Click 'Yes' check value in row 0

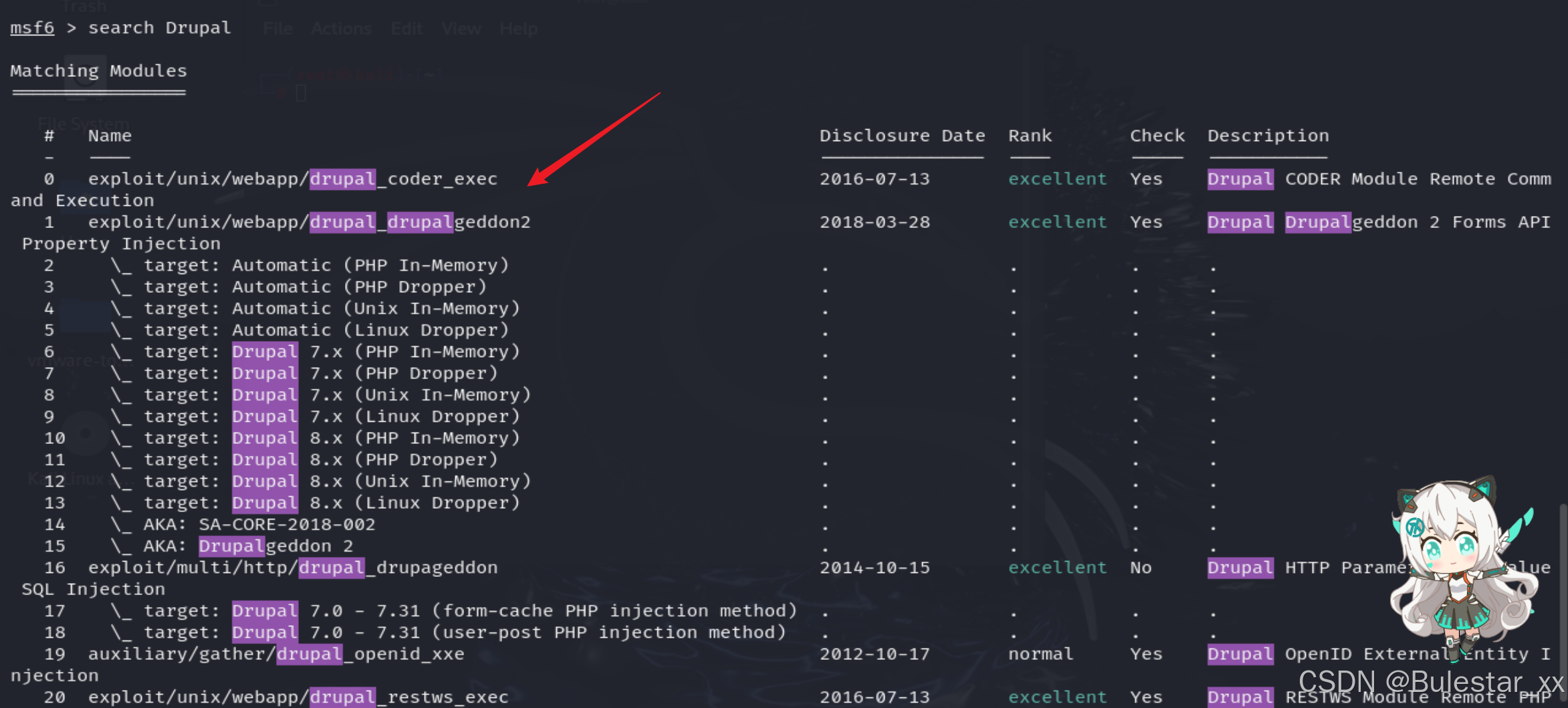(x=1146, y=179)
